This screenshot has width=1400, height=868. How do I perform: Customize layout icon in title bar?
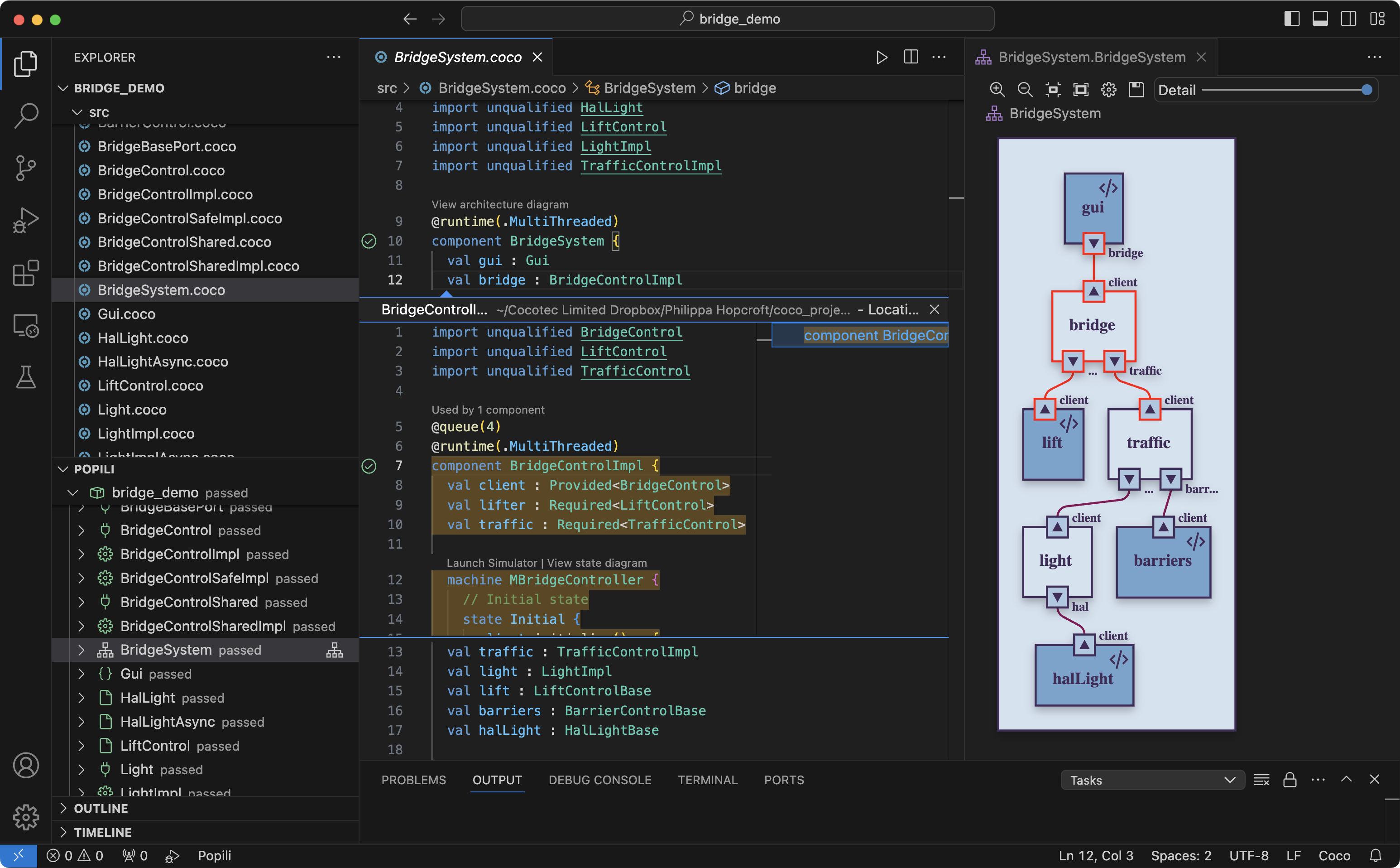pyautogui.click(x=1378, y=19)
